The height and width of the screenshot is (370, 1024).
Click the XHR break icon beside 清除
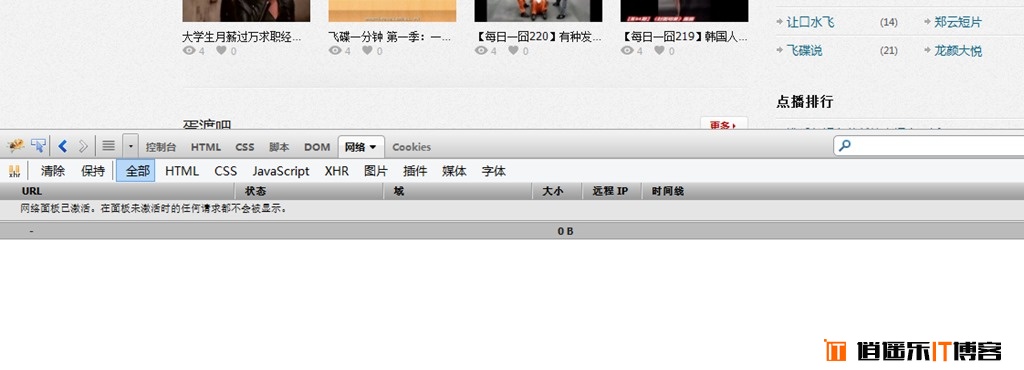[14, 171]
